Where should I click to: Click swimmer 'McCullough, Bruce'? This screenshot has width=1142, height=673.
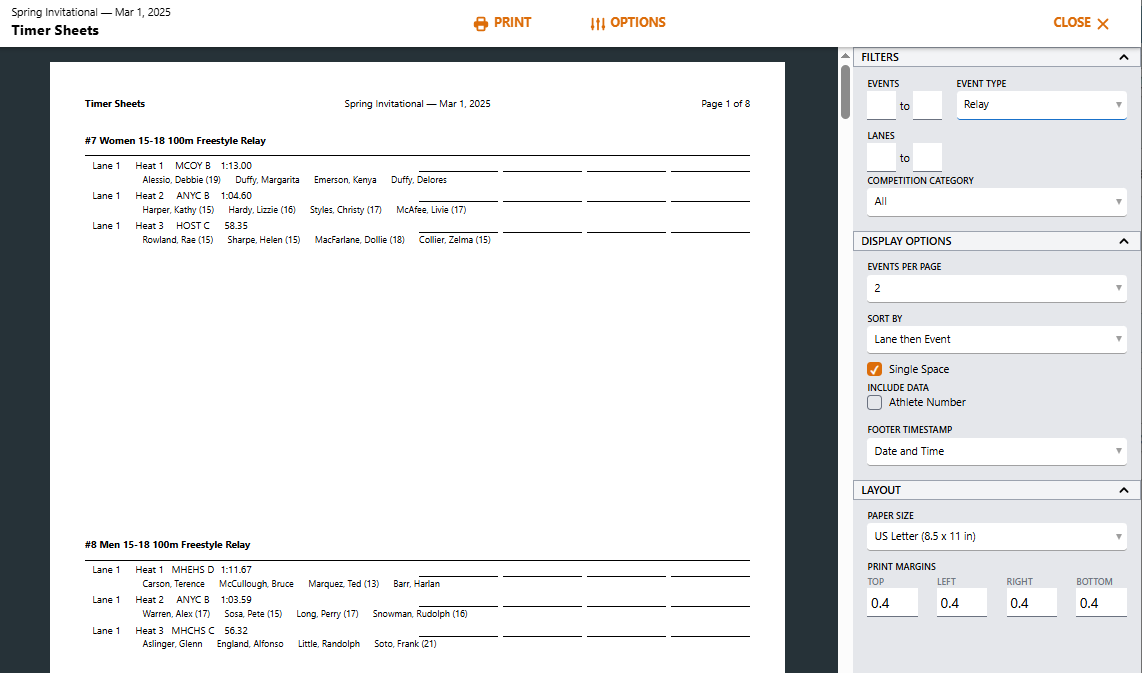click(x=256, y=584)
